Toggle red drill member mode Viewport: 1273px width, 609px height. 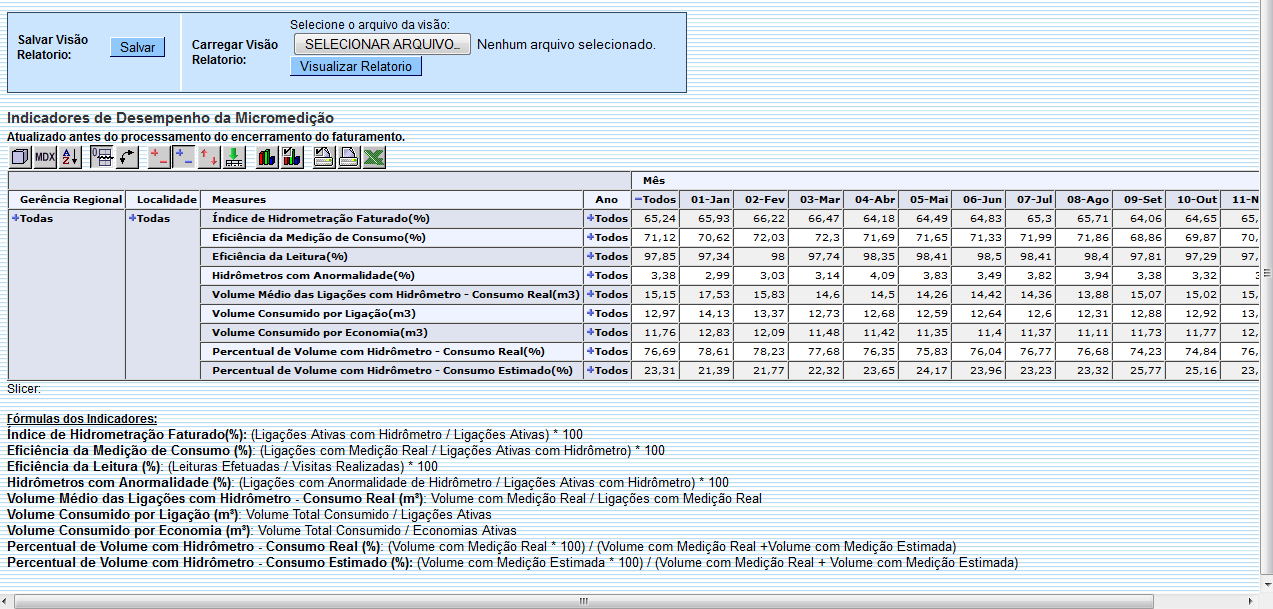159,157
